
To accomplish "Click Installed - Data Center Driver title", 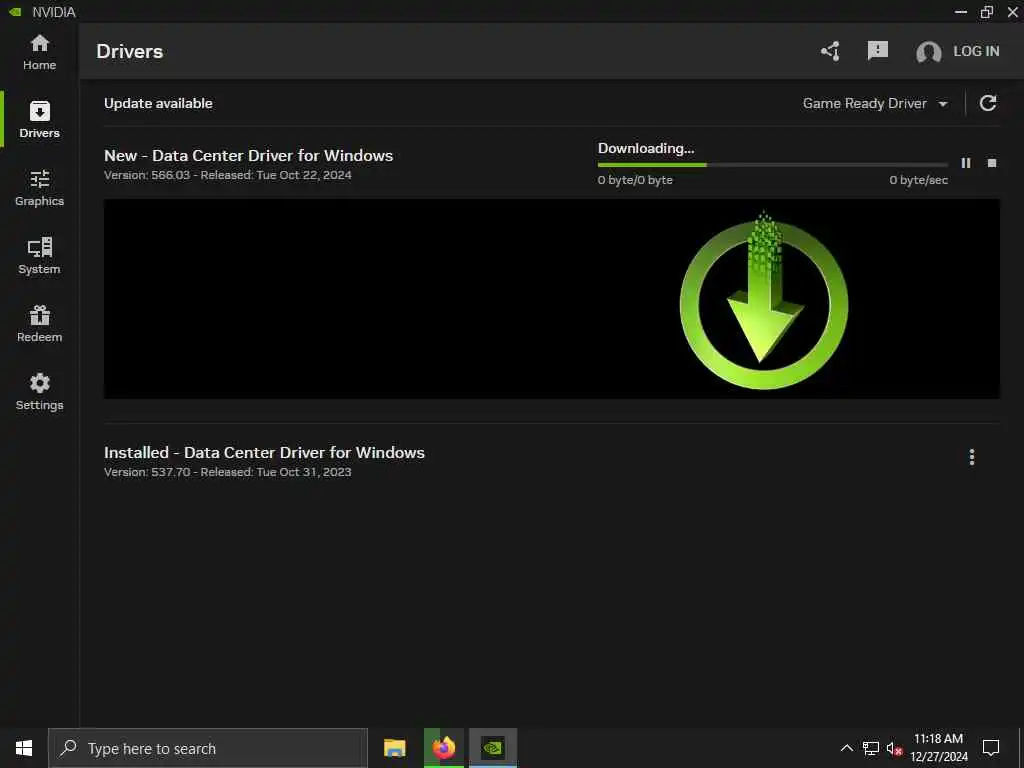I will pos(264,453).
